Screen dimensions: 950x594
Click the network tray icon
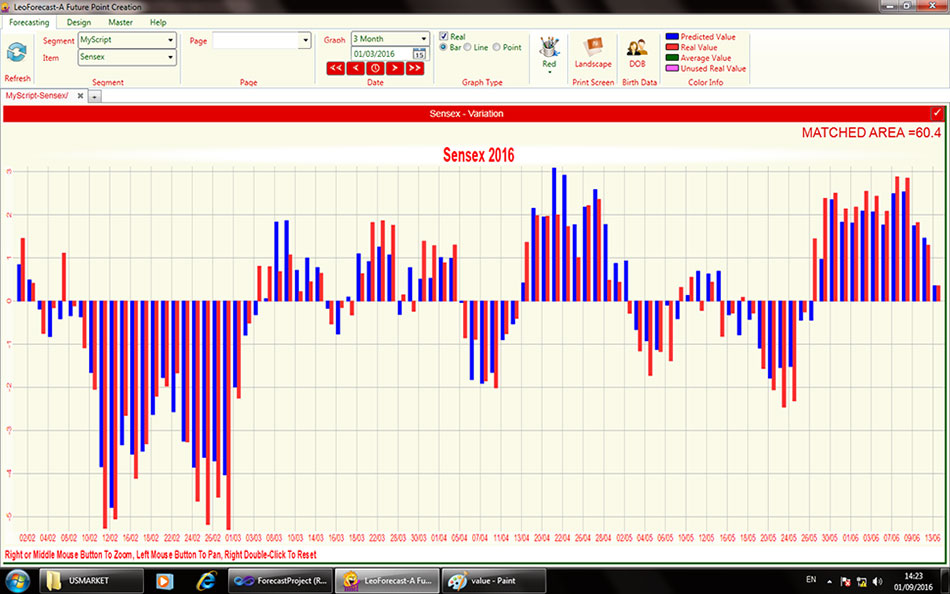coord(862,582)
